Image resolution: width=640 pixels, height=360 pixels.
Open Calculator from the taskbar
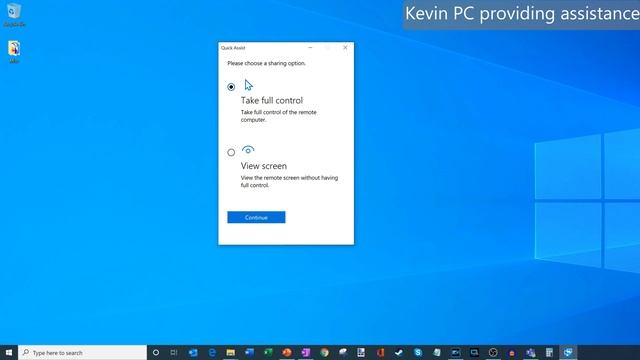549,352
